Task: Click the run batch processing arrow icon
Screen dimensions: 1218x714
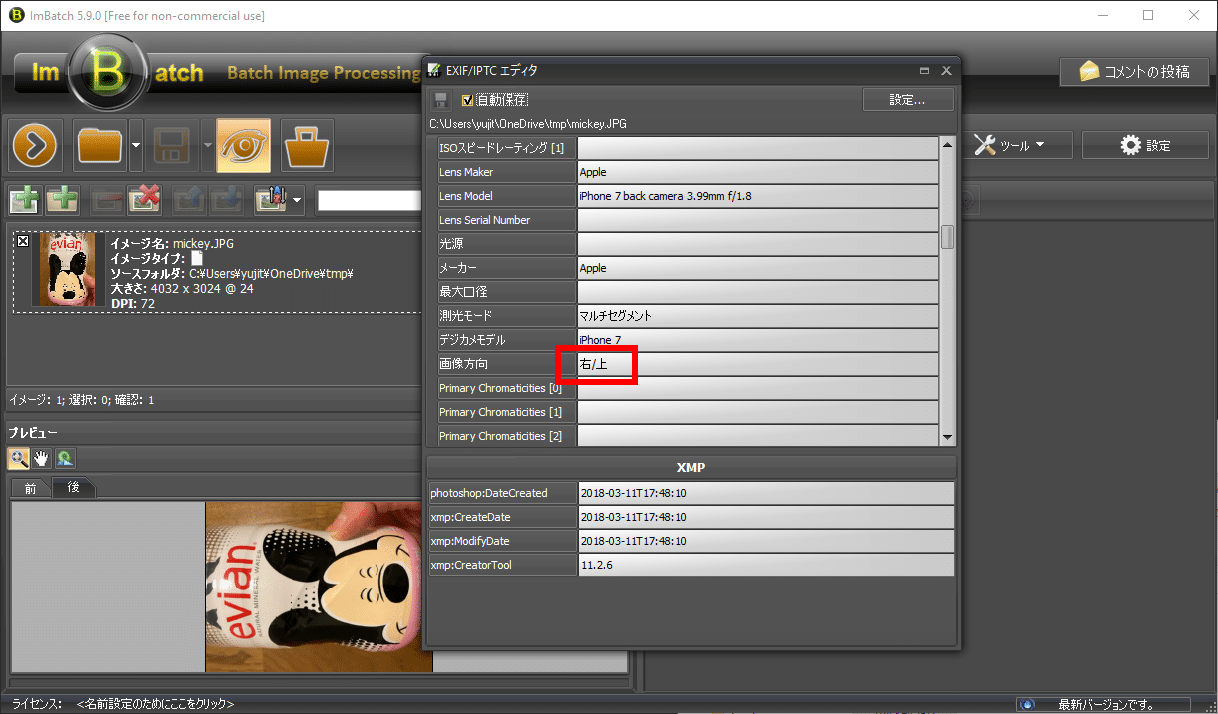Action: coord(37,146)
